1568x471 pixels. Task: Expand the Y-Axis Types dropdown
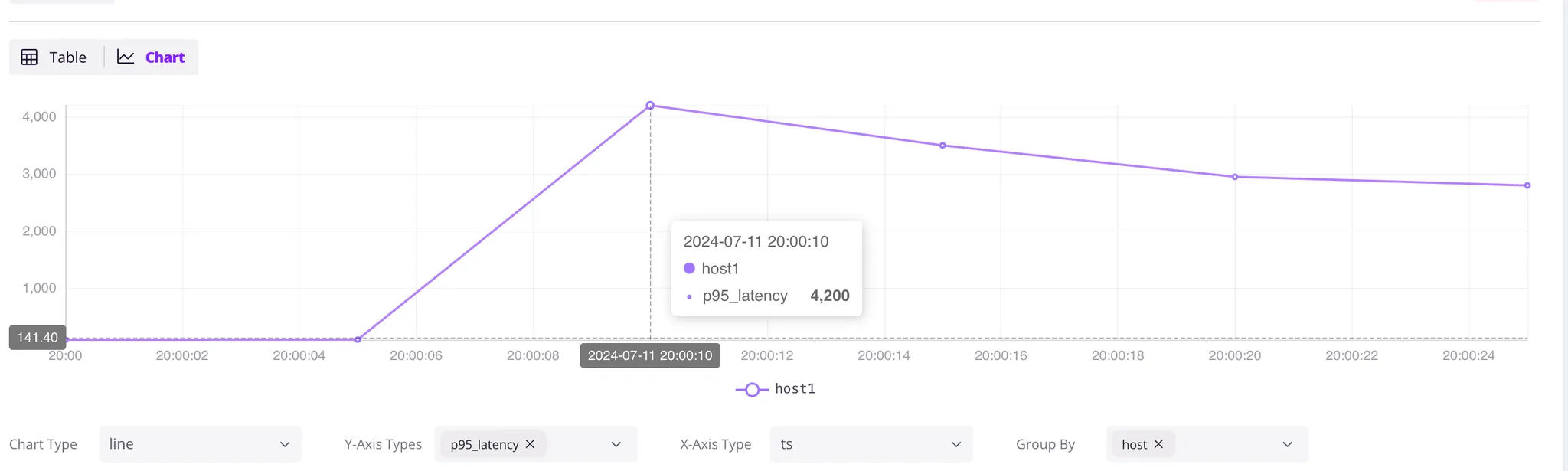coord(615,443)
